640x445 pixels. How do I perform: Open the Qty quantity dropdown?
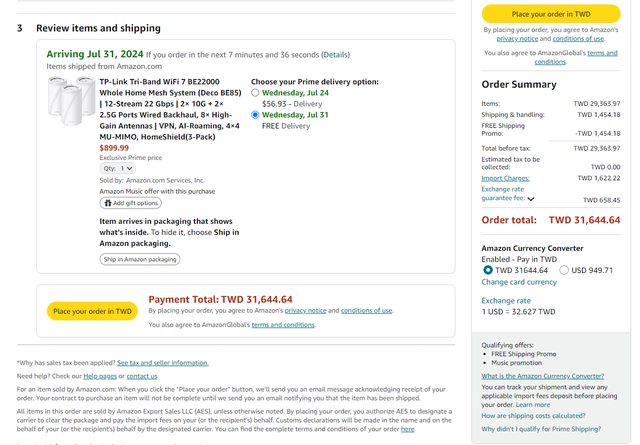point(117,168)
